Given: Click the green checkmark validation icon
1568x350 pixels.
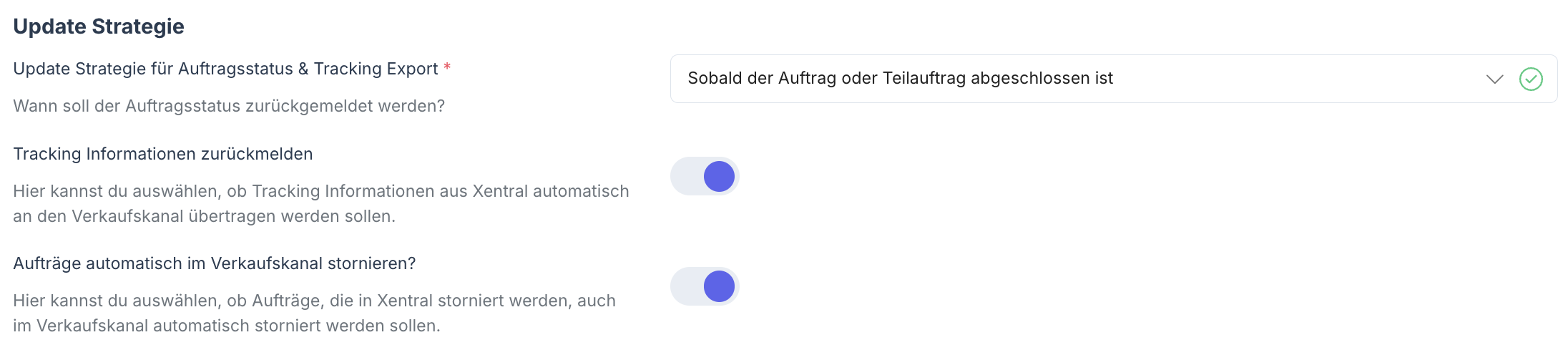Looking at the screenshot, I should [1530, 79].
